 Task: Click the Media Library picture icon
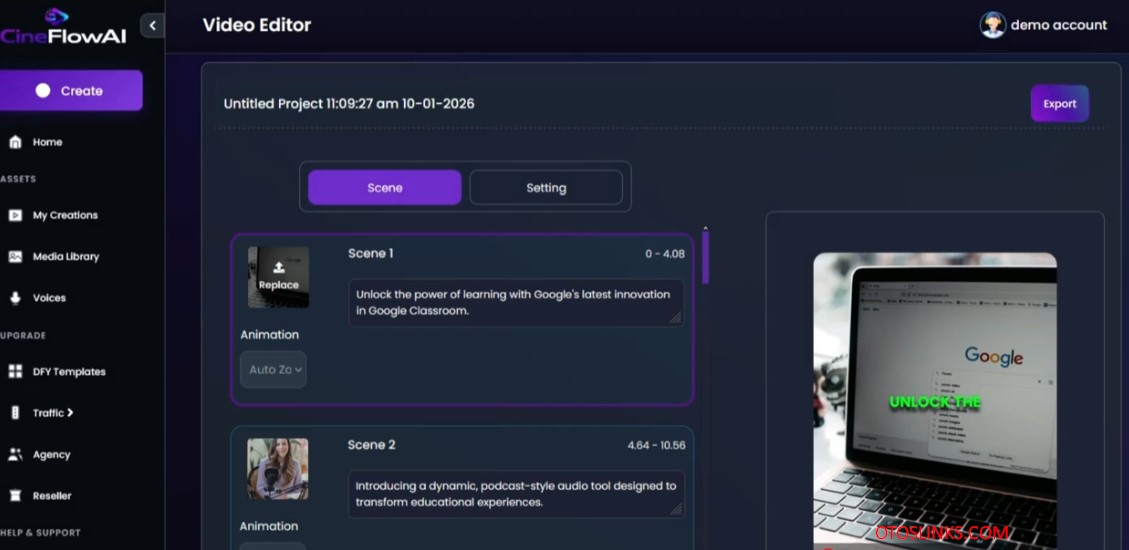click(x=15, y=256)
